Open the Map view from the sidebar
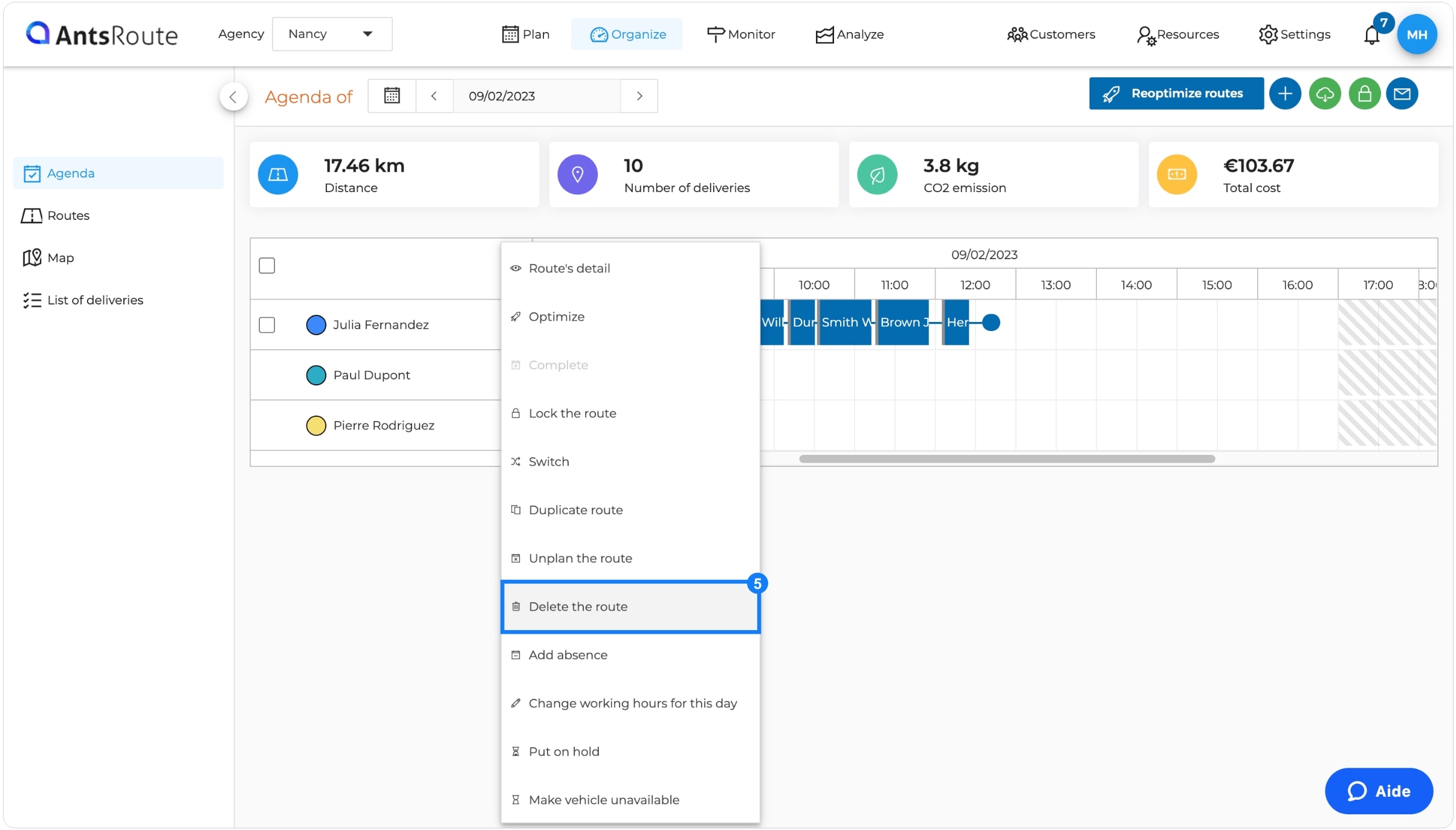 (60, 257)
